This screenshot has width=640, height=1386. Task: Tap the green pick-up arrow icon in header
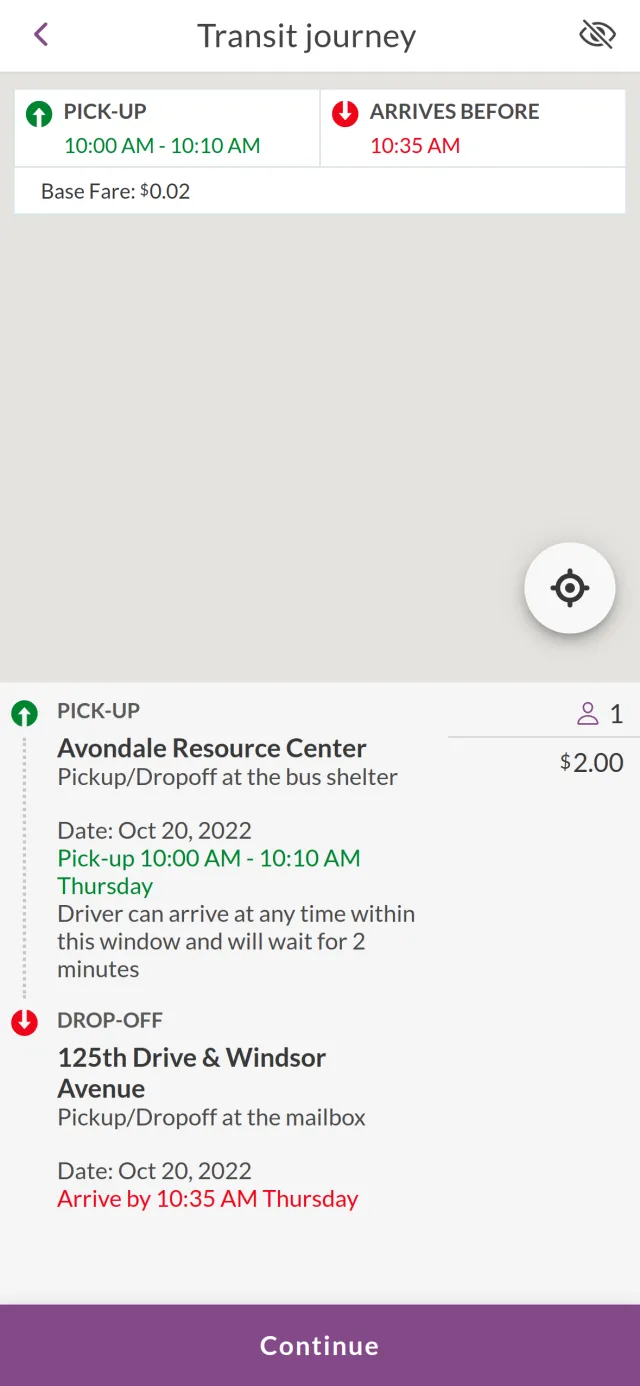39,114
